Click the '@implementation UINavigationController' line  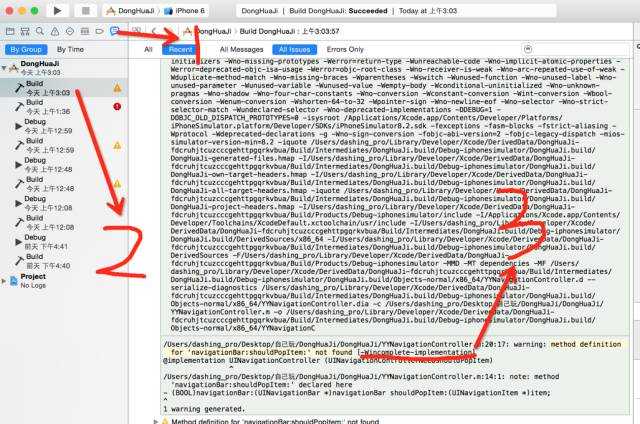(328, 361)
